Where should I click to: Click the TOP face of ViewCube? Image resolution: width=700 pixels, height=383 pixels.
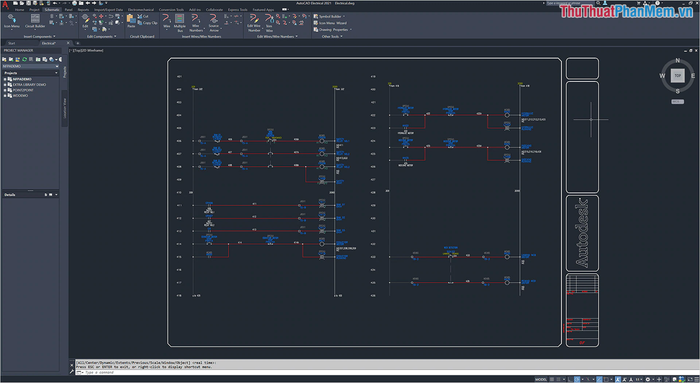677,75
